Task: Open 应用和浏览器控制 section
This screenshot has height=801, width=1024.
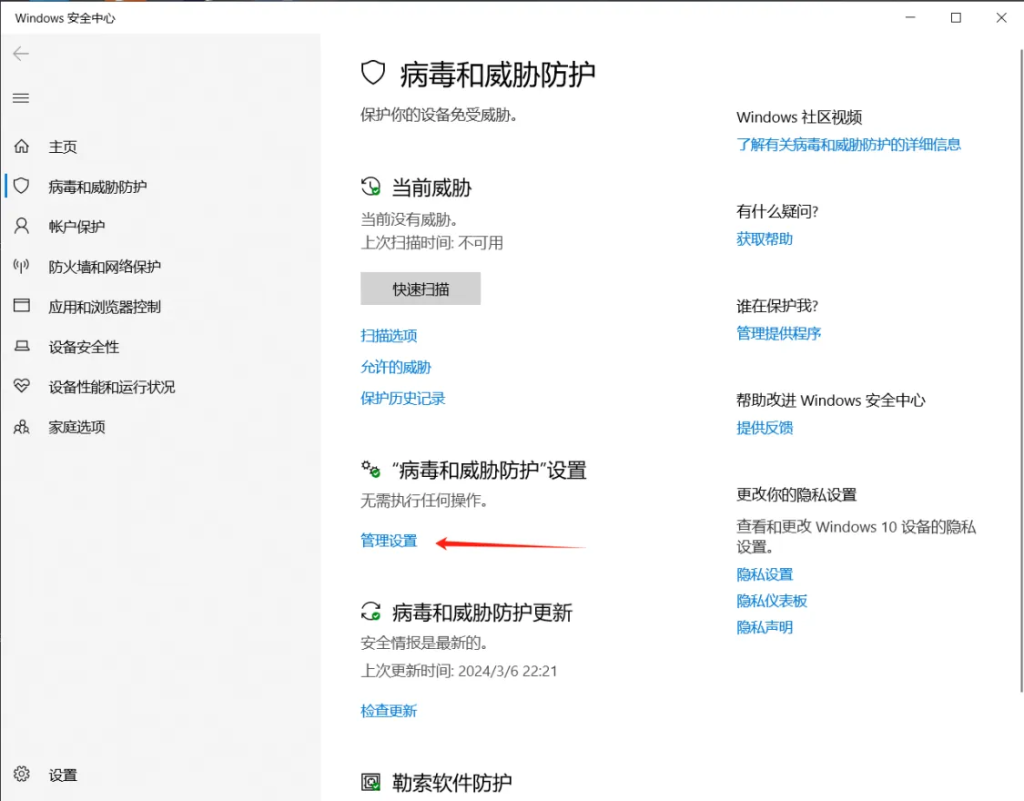Action: (x=104, y=307)
